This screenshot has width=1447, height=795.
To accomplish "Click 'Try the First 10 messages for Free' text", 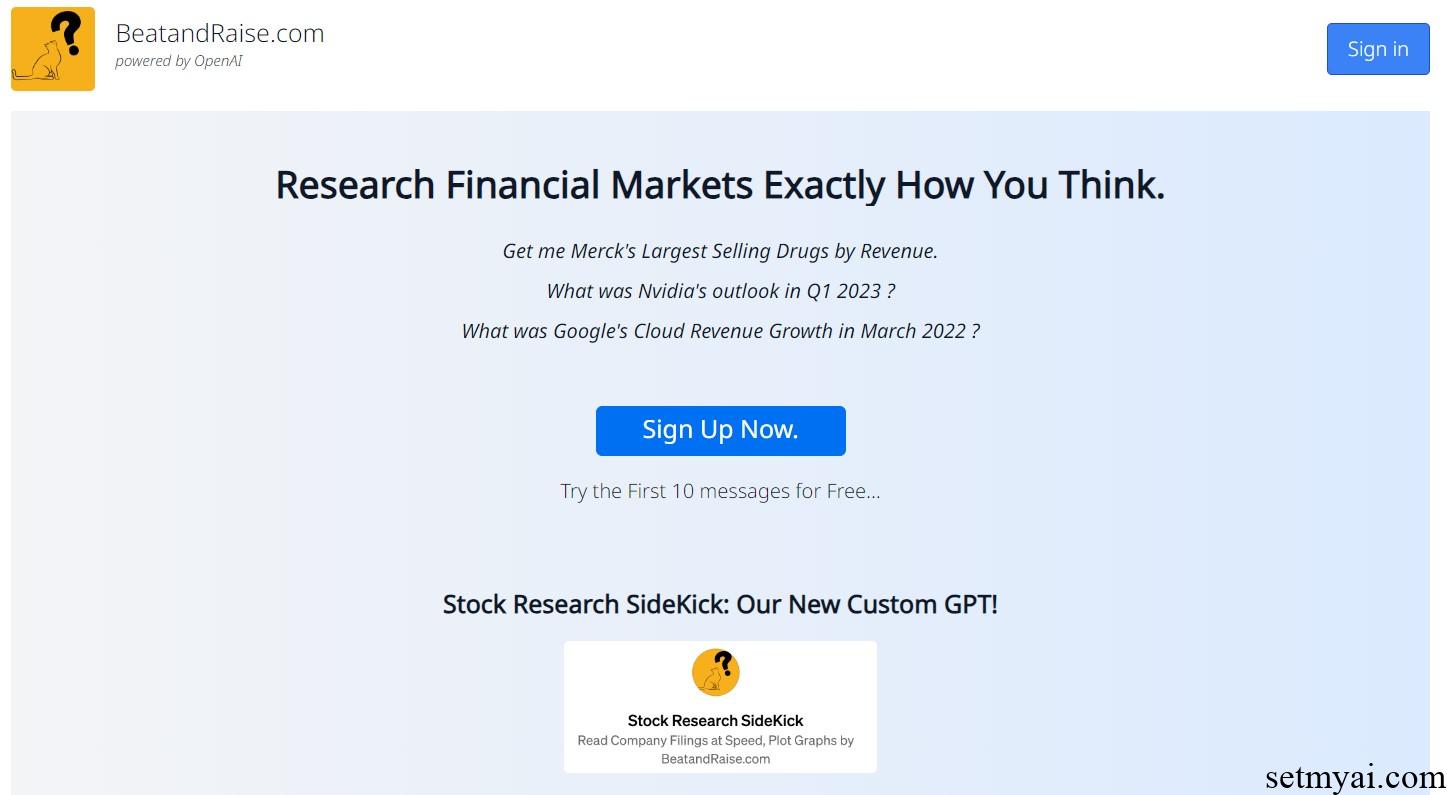I will (x=720, y=491).
